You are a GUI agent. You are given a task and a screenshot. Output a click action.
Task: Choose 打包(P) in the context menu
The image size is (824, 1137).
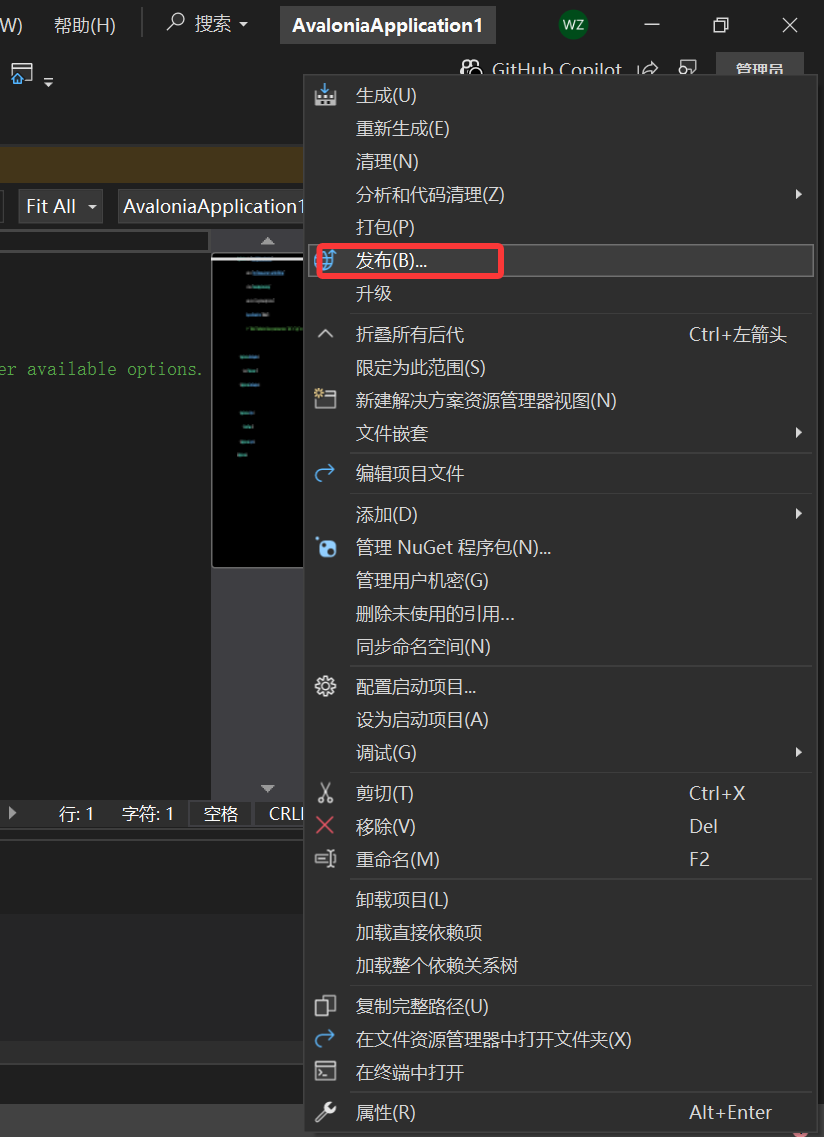tap(560, 227)
